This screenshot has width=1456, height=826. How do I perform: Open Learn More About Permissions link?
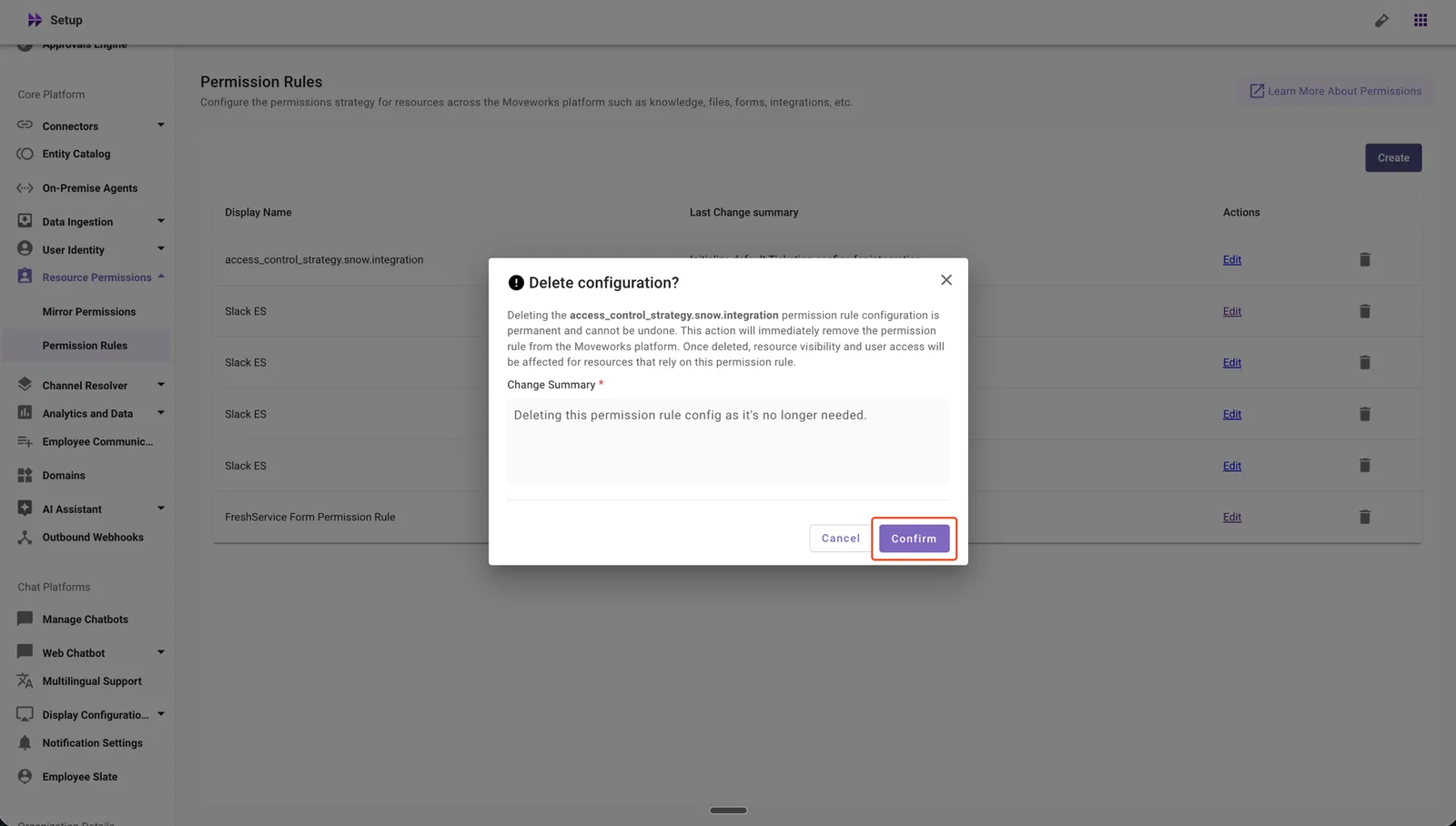[x=1335, y=91]
